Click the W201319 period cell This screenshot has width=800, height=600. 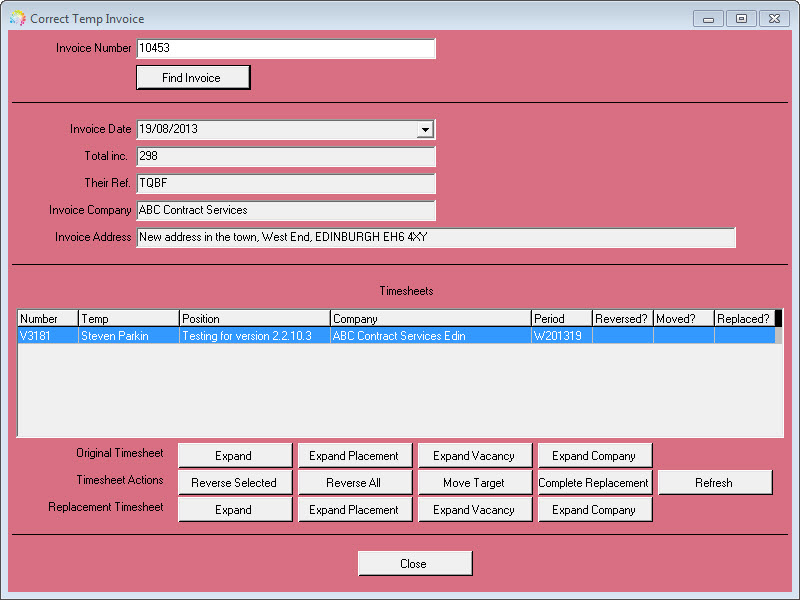[562, 336]
